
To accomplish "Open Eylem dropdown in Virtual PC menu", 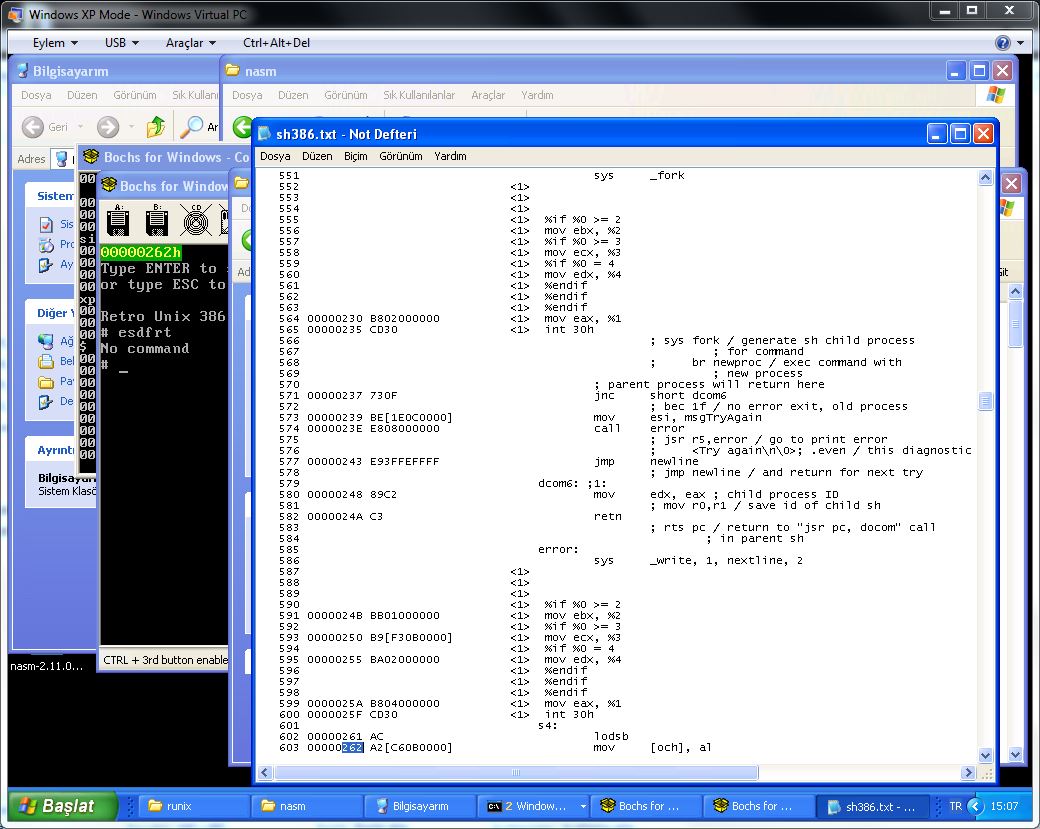I will point(55,43).
